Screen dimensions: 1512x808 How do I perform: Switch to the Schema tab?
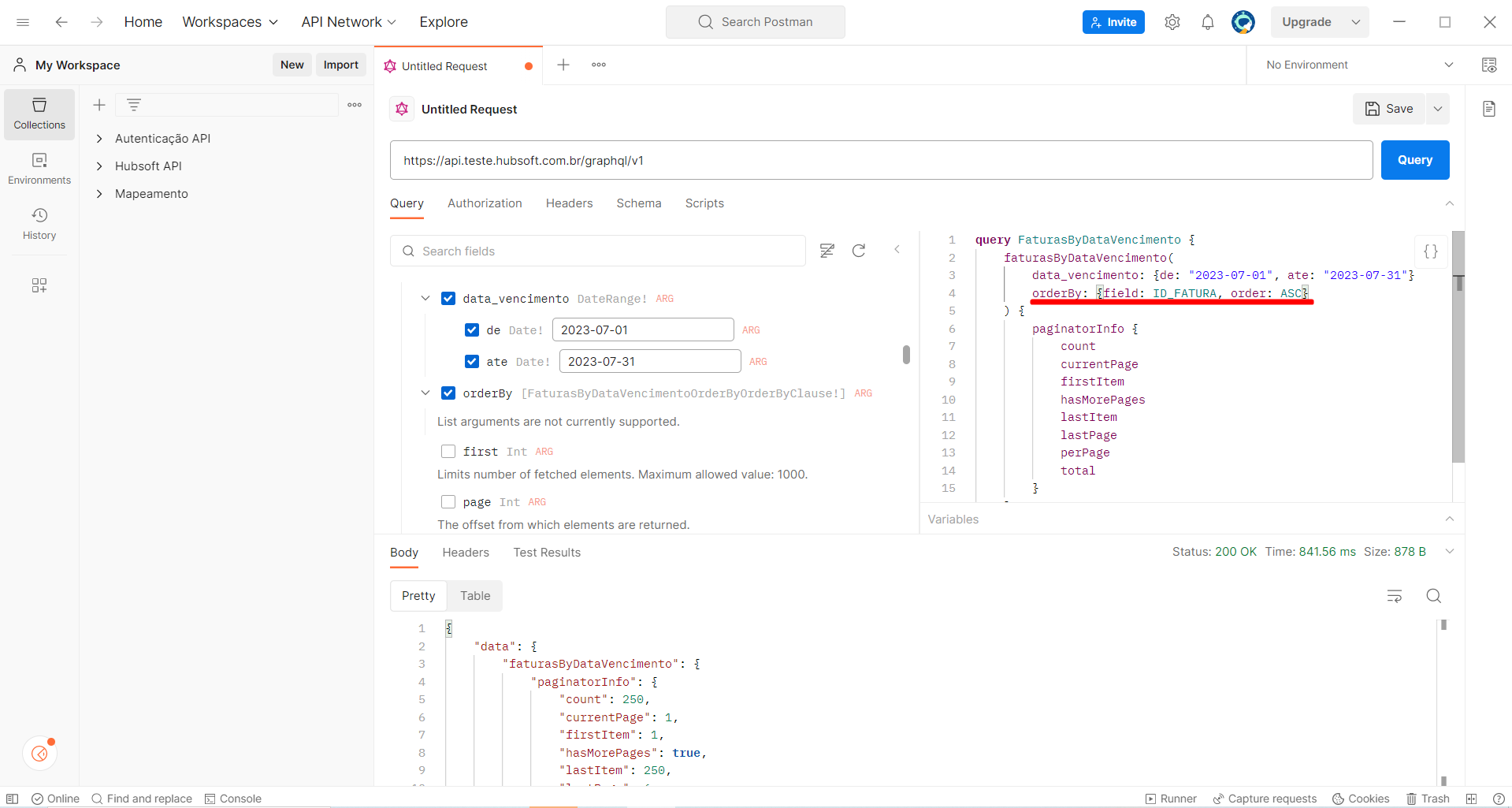(639, 203)
